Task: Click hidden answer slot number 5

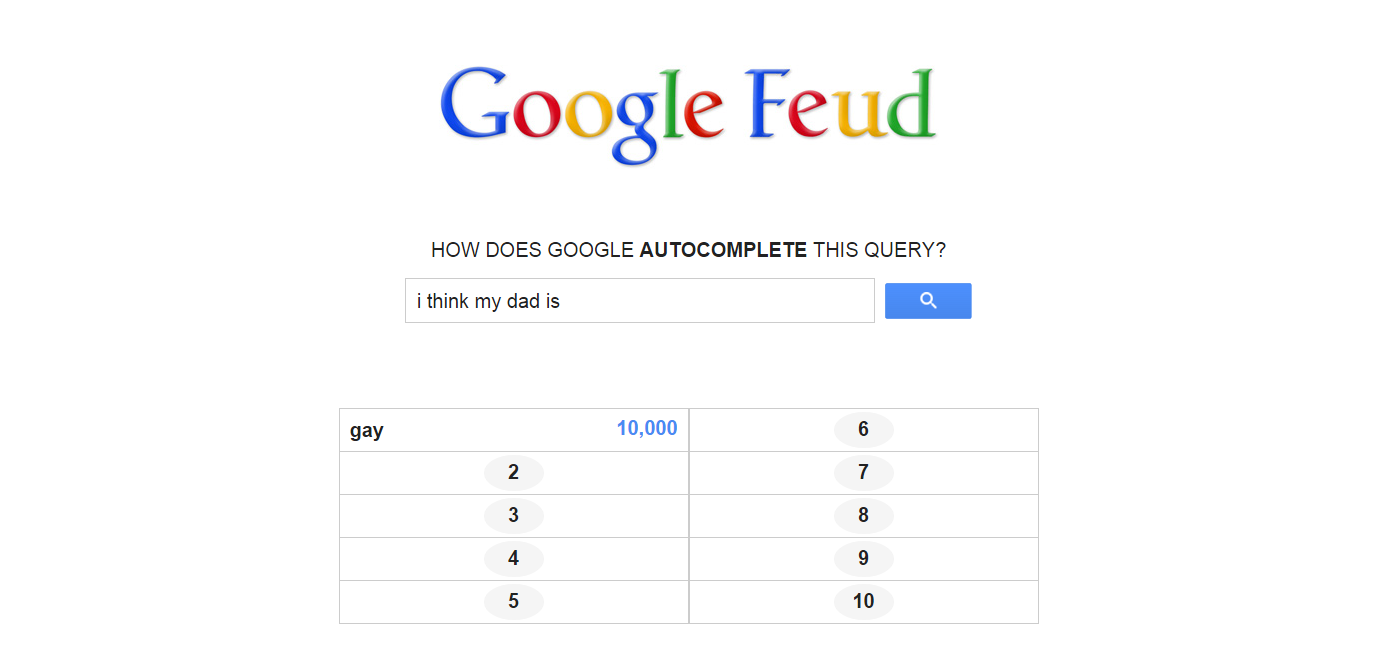Action: tap(514, 602)
